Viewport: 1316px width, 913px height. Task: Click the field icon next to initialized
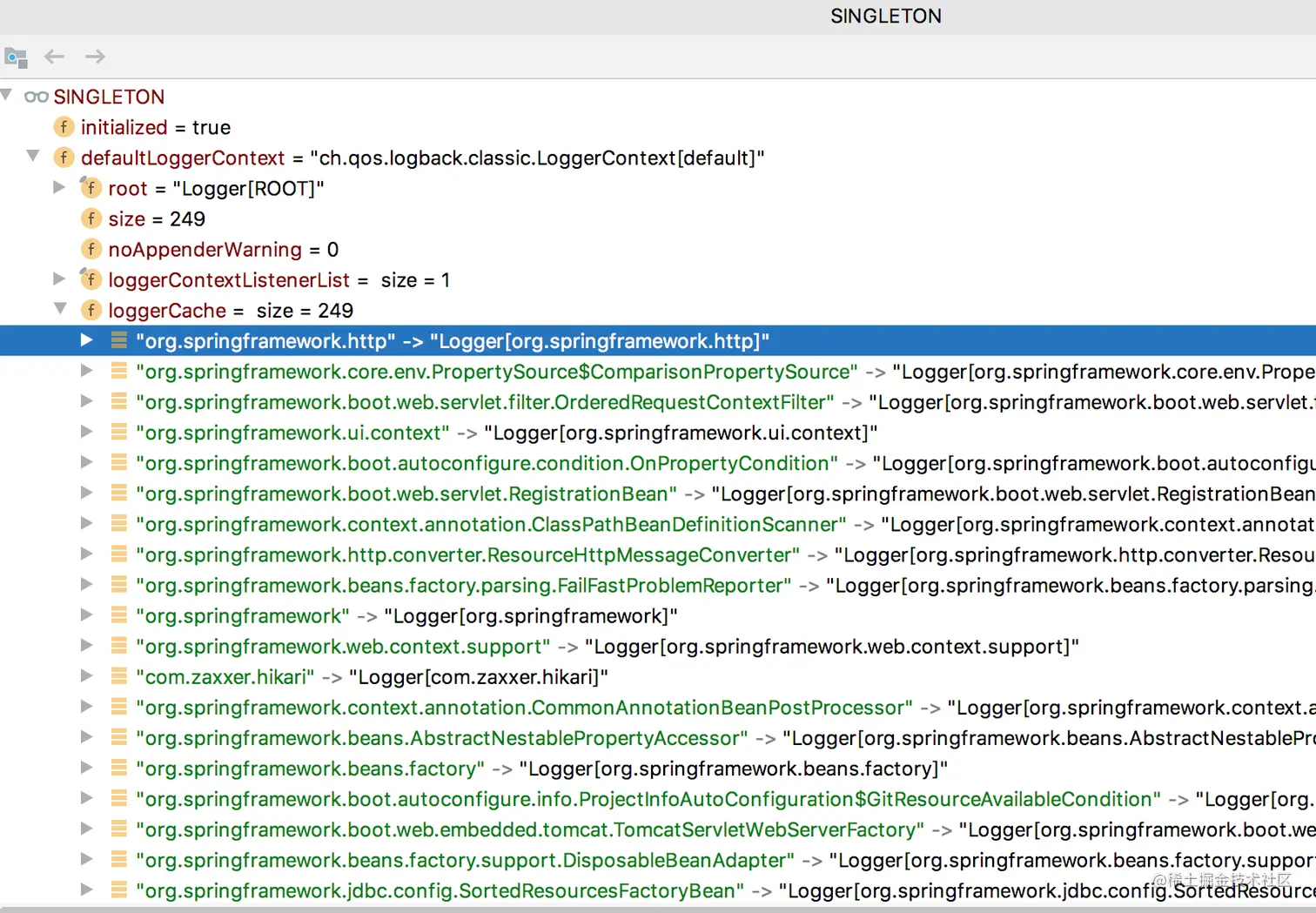coord(64,127)
